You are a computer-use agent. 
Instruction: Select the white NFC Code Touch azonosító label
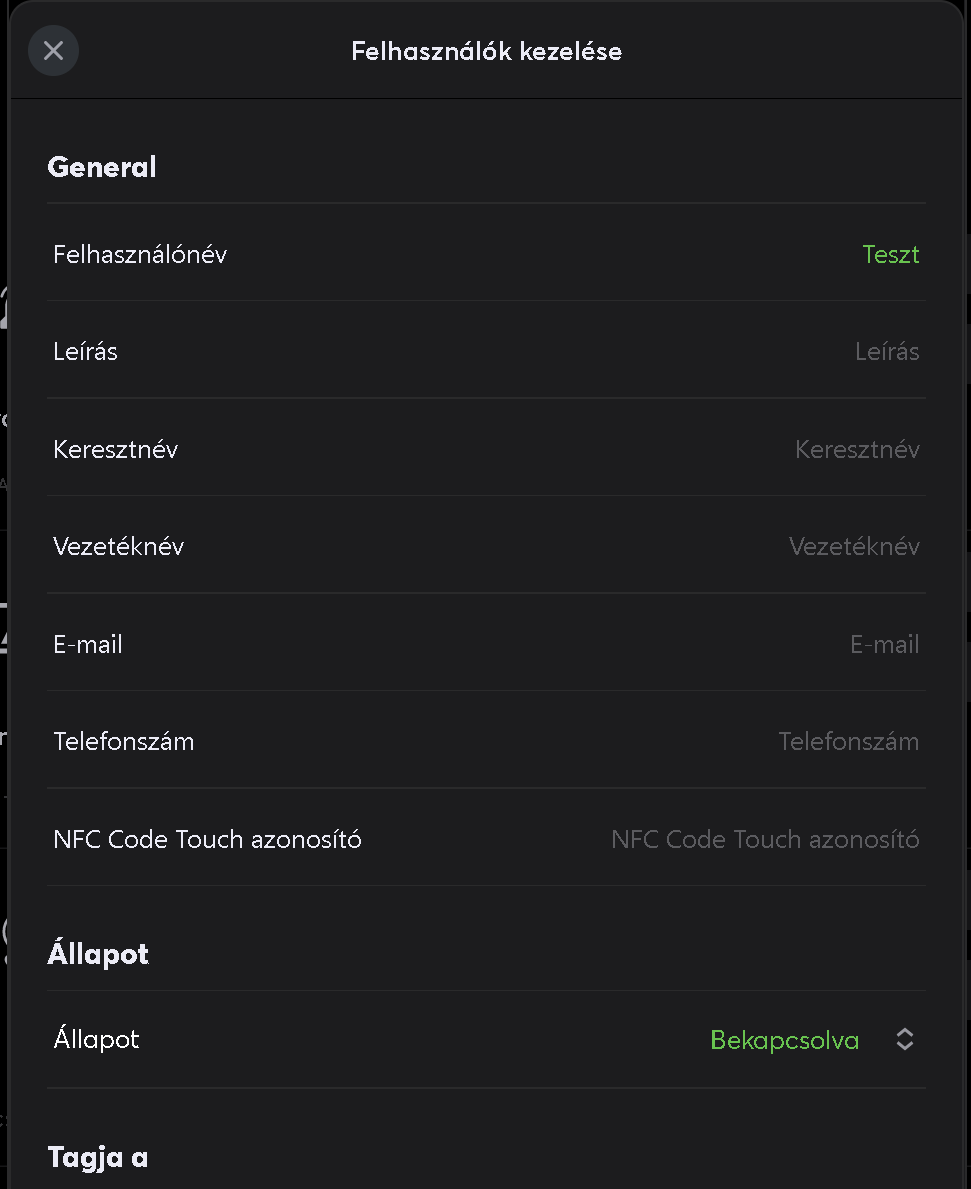(208, 839)
